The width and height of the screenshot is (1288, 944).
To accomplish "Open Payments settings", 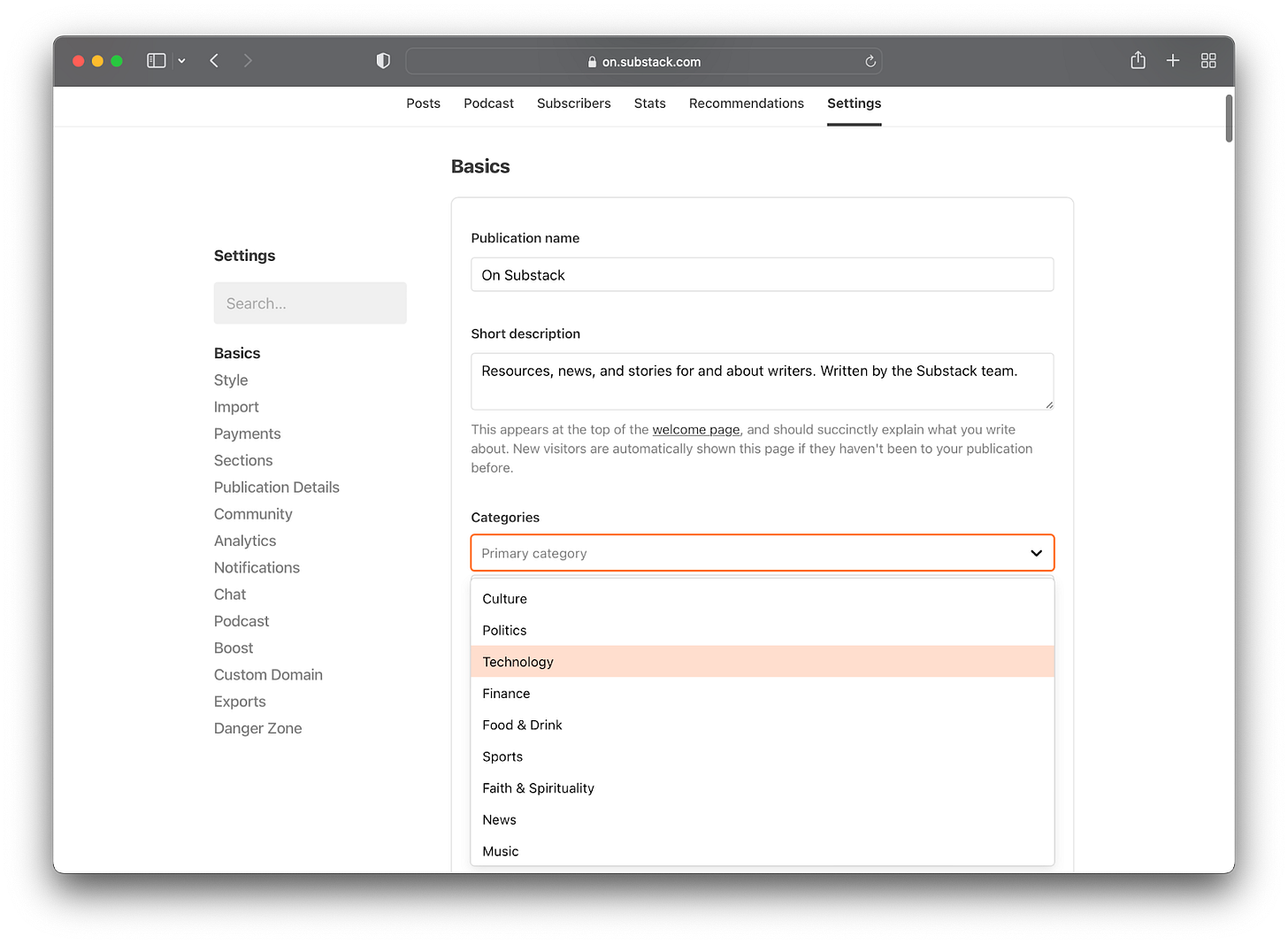I will pos(247,434).
